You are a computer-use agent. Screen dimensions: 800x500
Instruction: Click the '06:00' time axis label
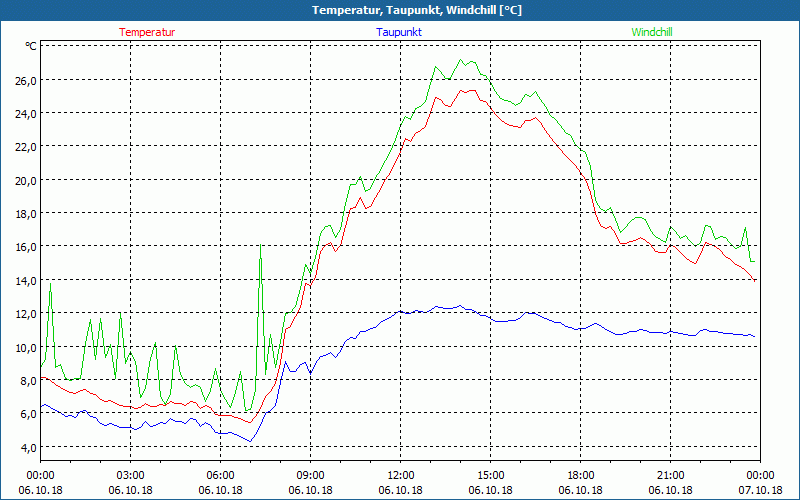(220, 476)
